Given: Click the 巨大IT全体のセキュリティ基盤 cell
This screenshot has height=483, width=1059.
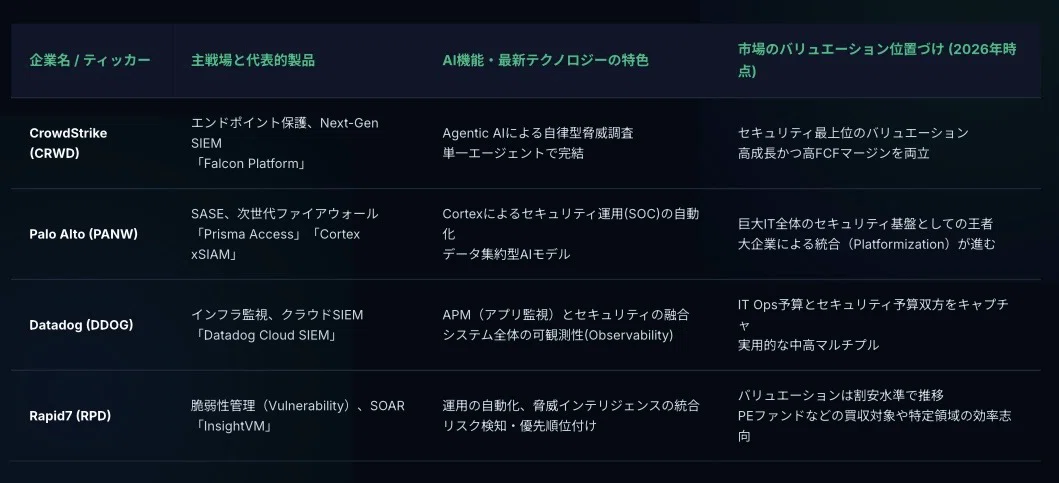Looking at the screenshot, I should pos(867,234).
